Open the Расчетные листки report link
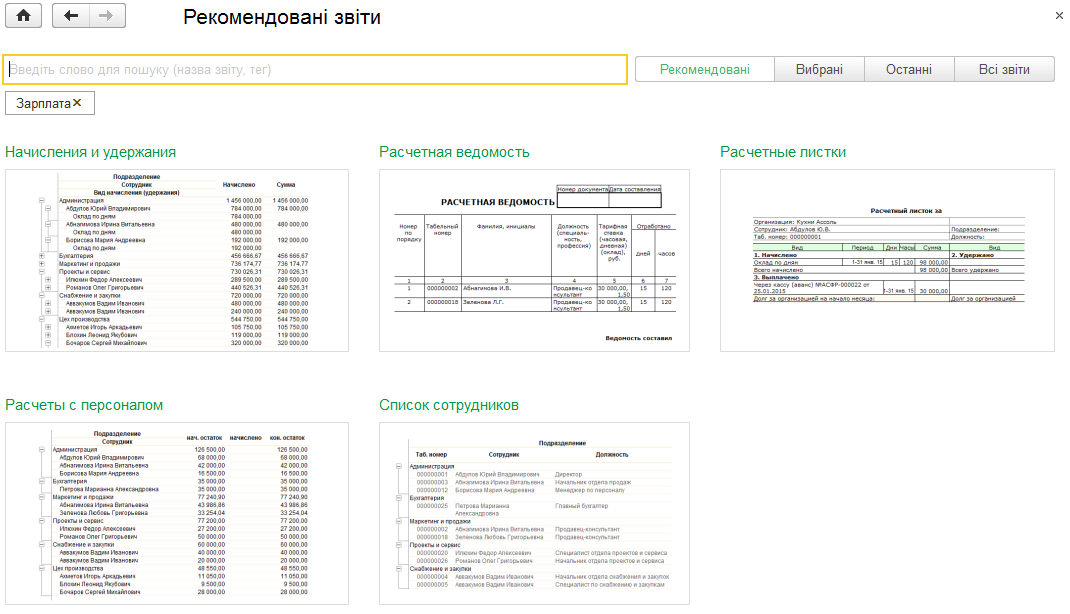This screenshot has width=1070, height=614. 783,152
